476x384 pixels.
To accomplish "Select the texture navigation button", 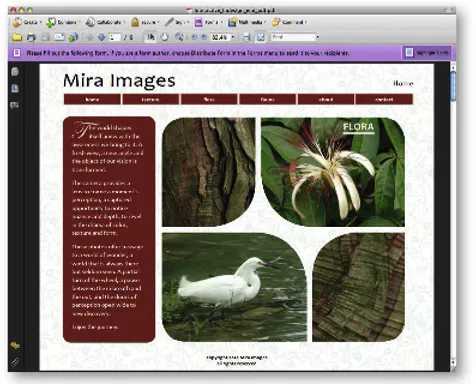I will (x=151, y=99).
